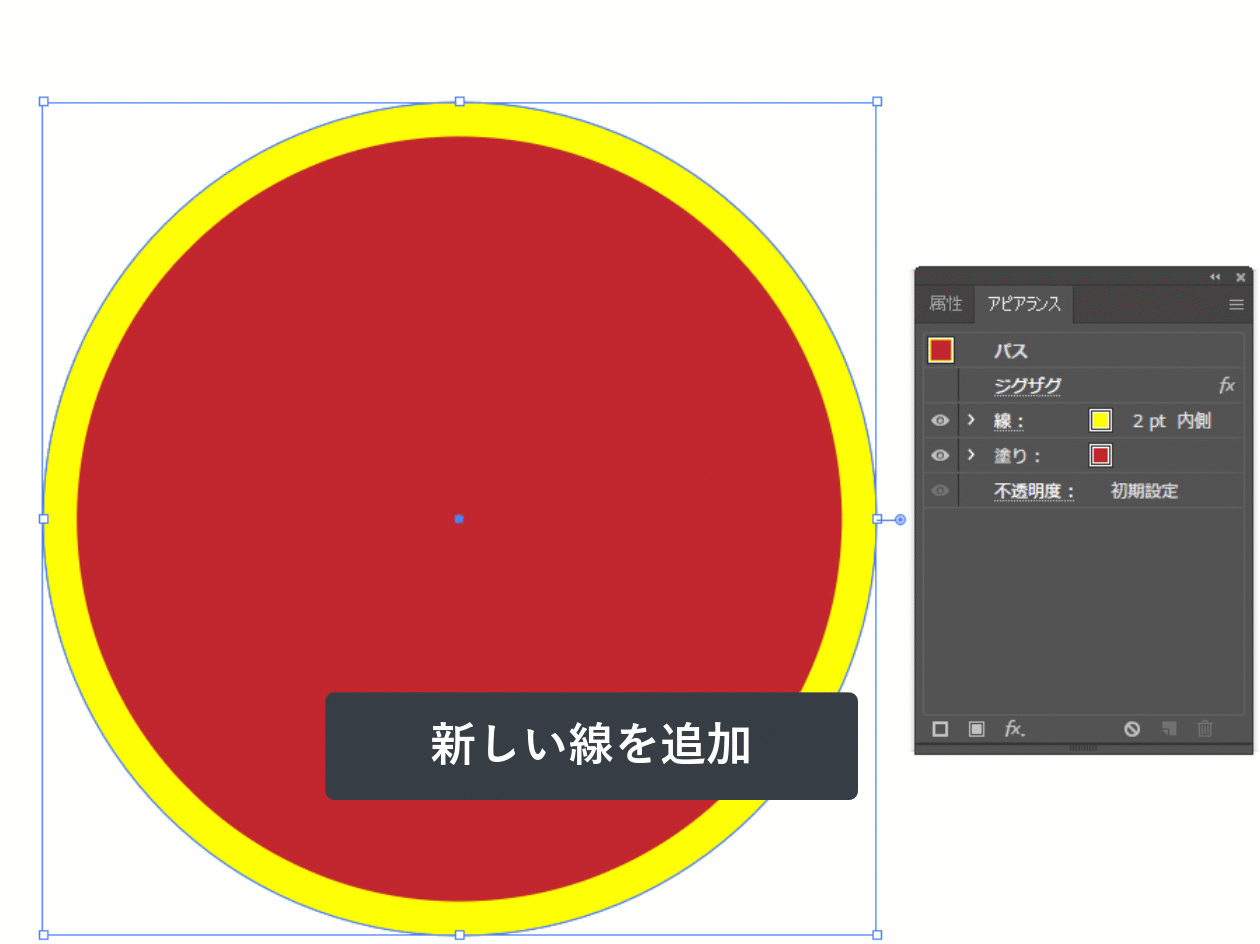Switch to the 属性 tab
Image resolution: width=1260 pixels, height=944 pixels.
tap(944, 304)
